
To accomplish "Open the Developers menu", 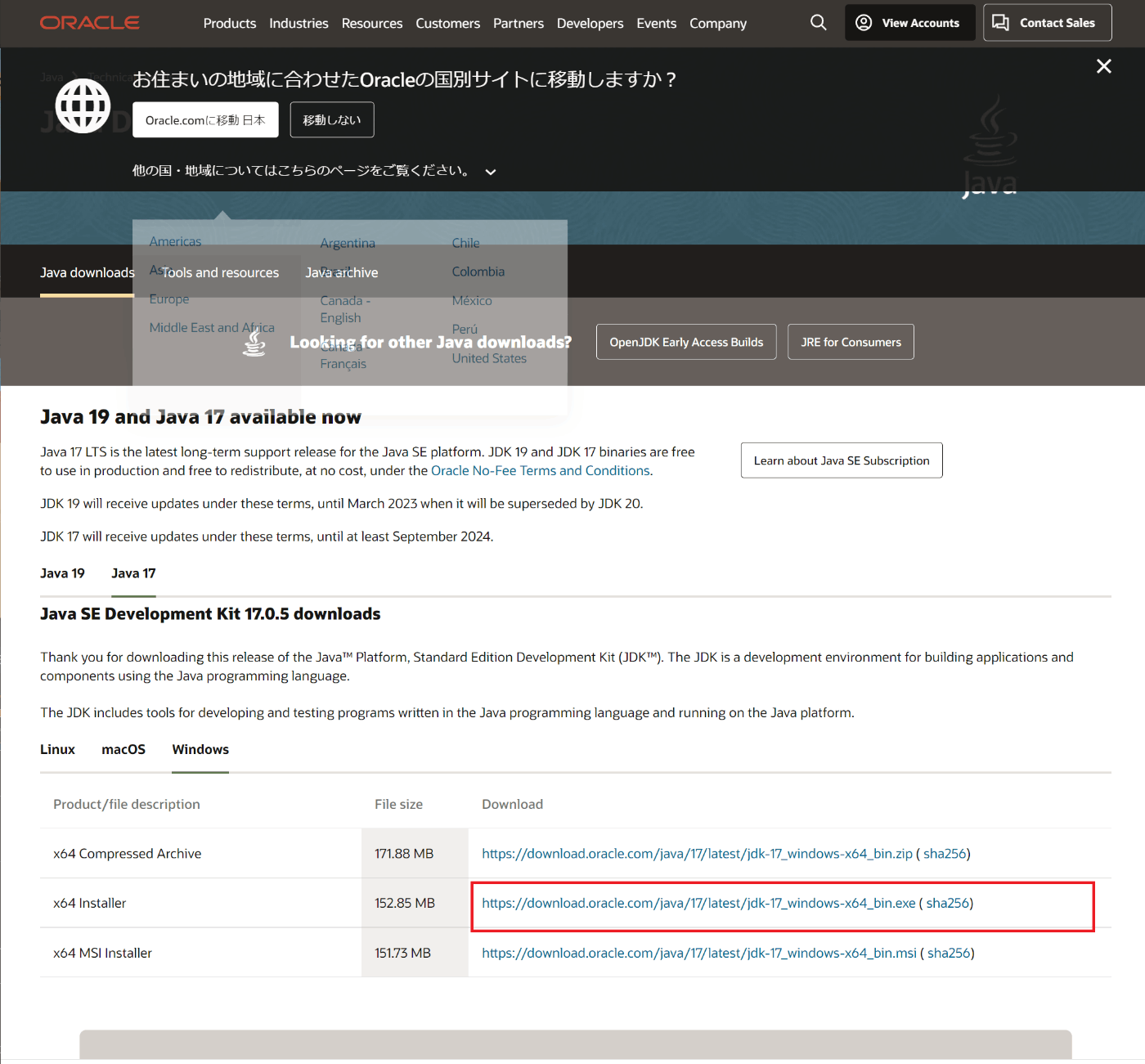I will pyautogui.click(x=590, y=24).
